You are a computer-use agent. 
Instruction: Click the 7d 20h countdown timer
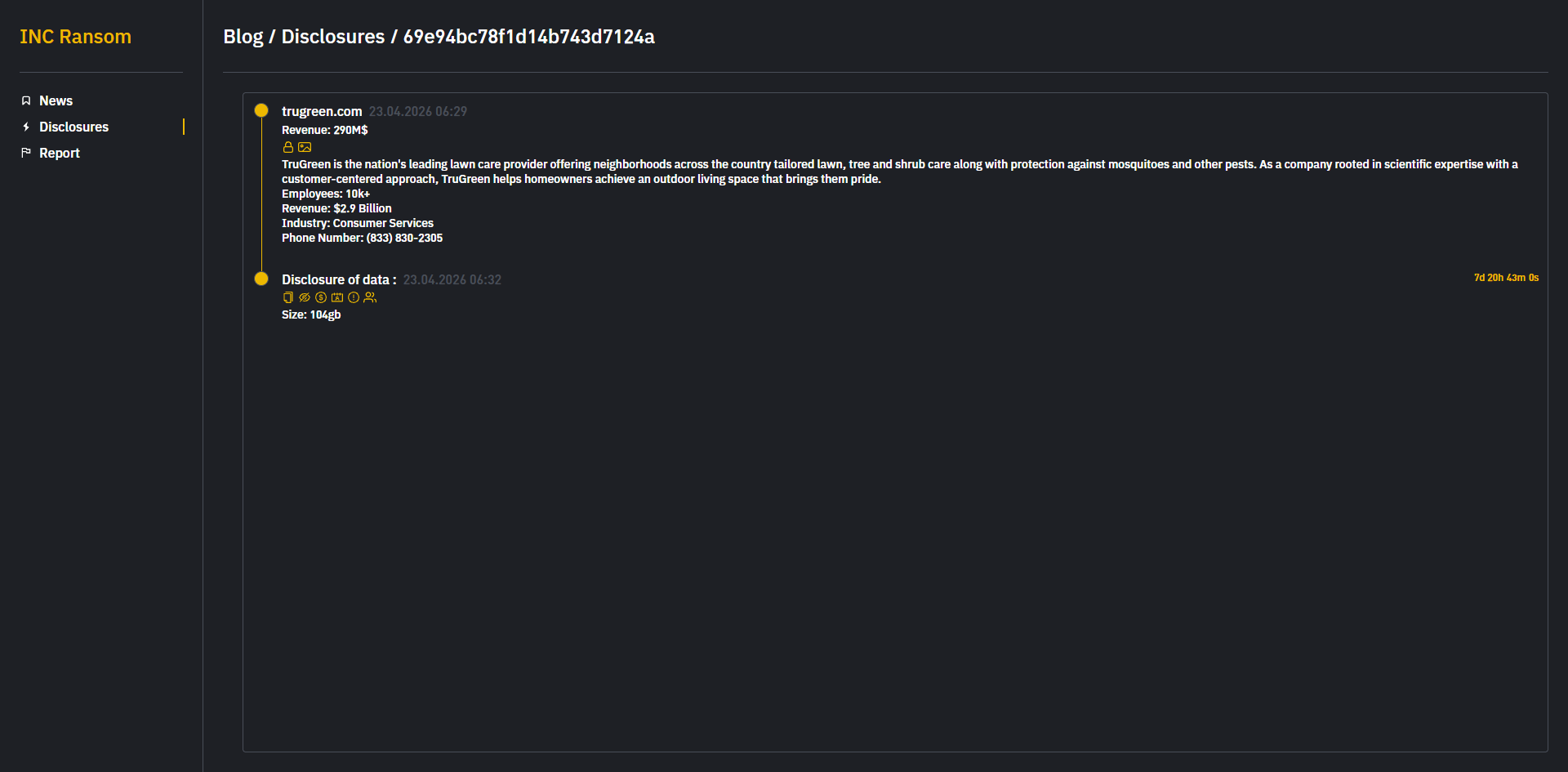point(1506,278)
